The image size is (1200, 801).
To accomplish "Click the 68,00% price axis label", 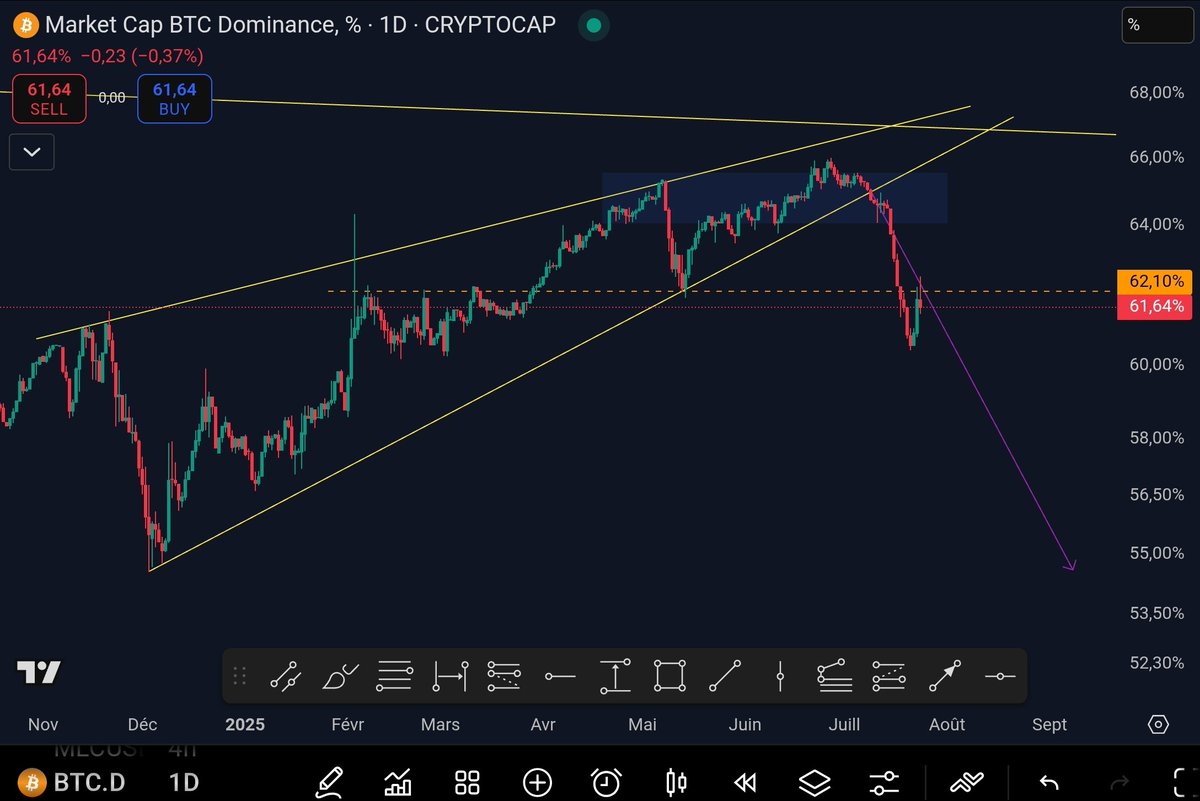I will click(1156, 92).
